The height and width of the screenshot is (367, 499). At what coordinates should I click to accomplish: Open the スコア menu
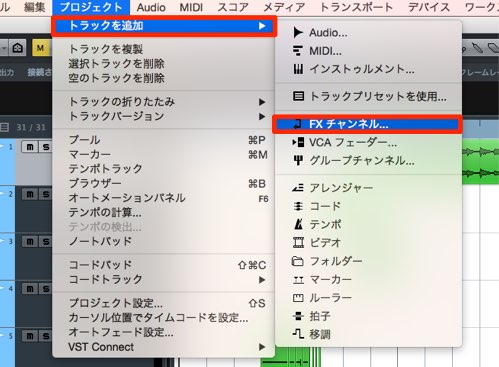233,7
